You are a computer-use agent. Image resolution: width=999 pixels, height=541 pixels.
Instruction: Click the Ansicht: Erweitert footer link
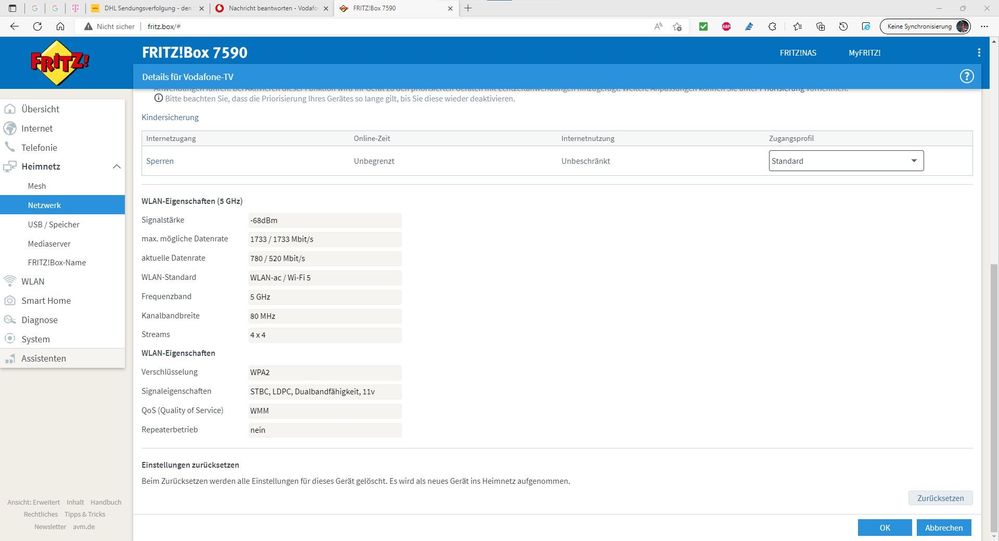point(33,502)
